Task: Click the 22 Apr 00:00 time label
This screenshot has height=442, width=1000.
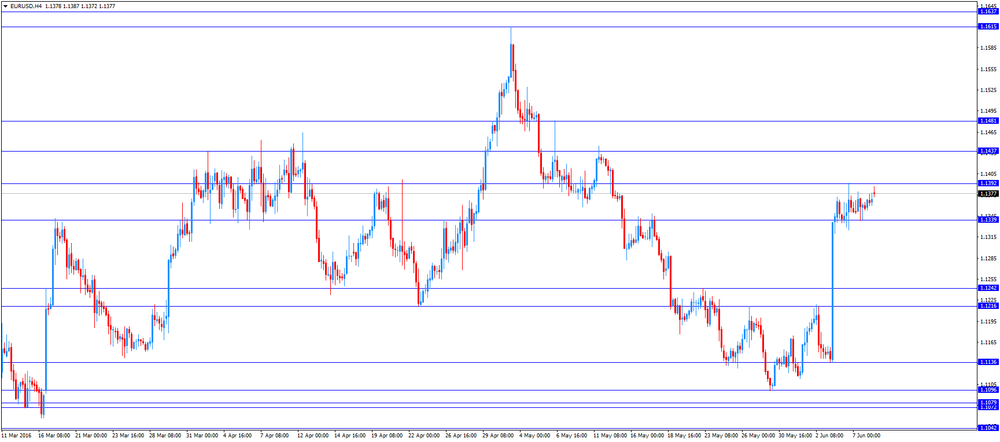Action: click(424, 437)
